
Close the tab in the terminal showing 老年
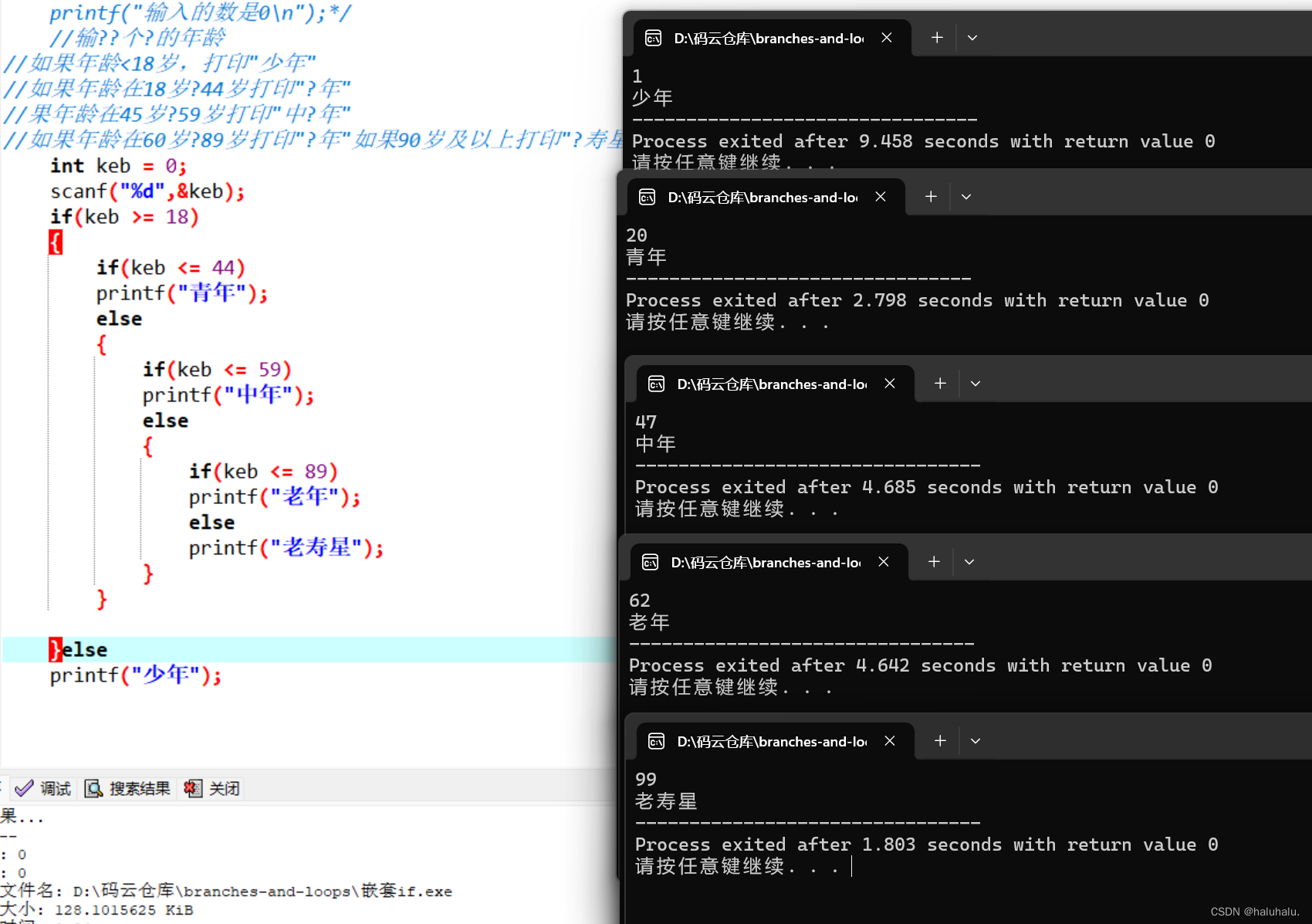pos(884,561)
